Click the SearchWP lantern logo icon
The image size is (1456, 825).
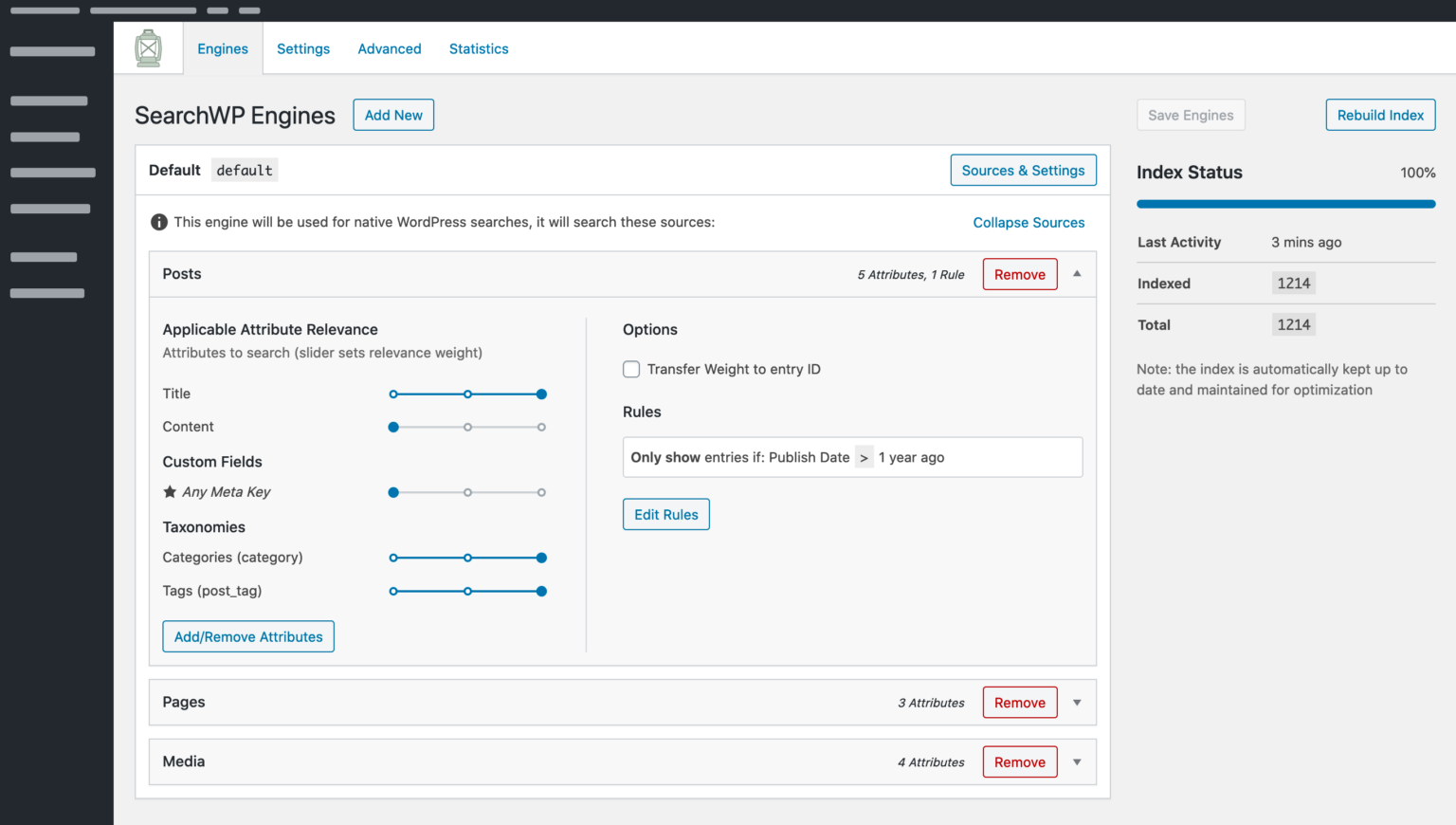148,47
